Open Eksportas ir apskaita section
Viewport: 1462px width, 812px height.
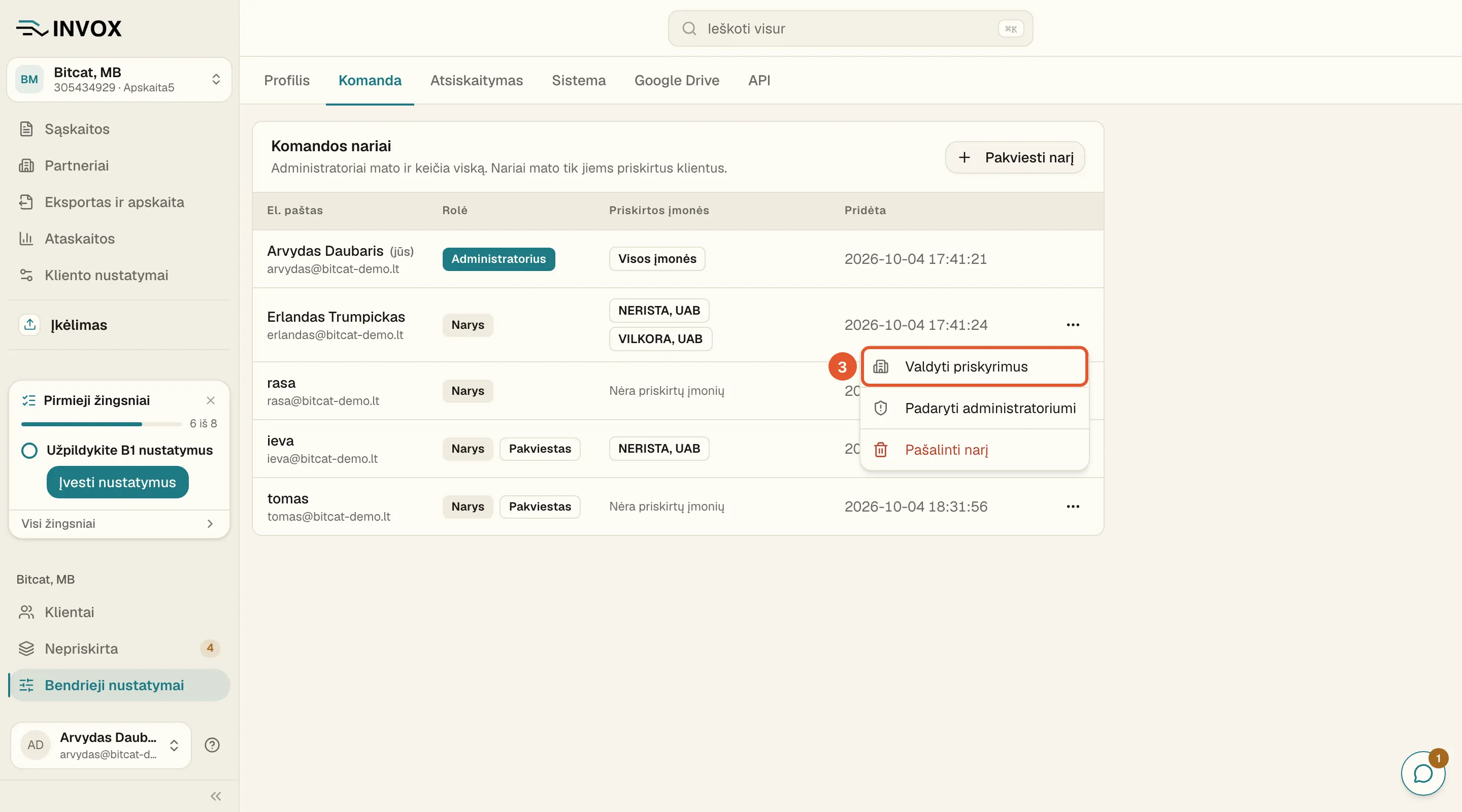(119, 202)
